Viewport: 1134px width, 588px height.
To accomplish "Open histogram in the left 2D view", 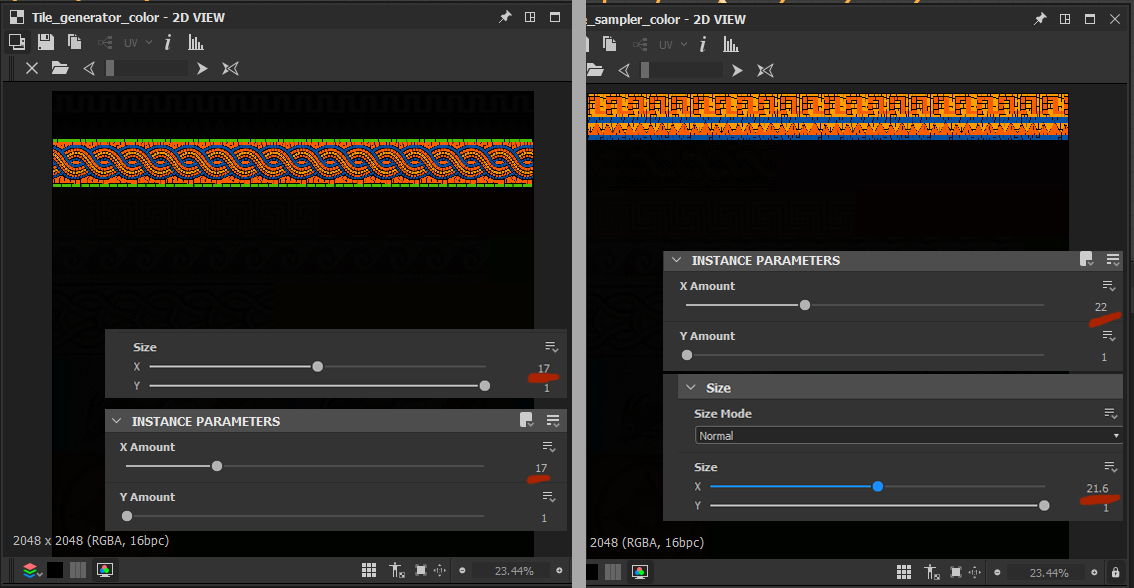I will click(196, 43).
